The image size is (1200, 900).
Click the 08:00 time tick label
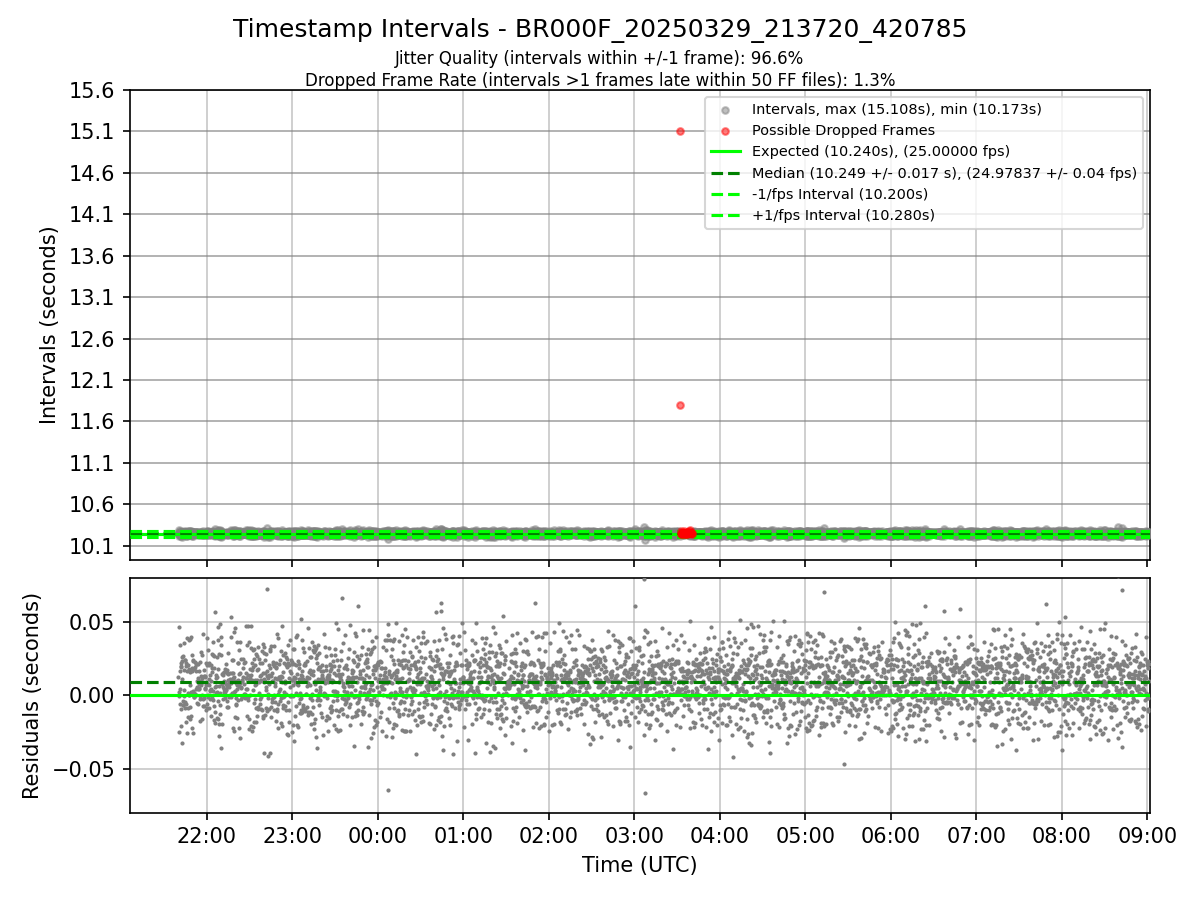[1062, 835]
